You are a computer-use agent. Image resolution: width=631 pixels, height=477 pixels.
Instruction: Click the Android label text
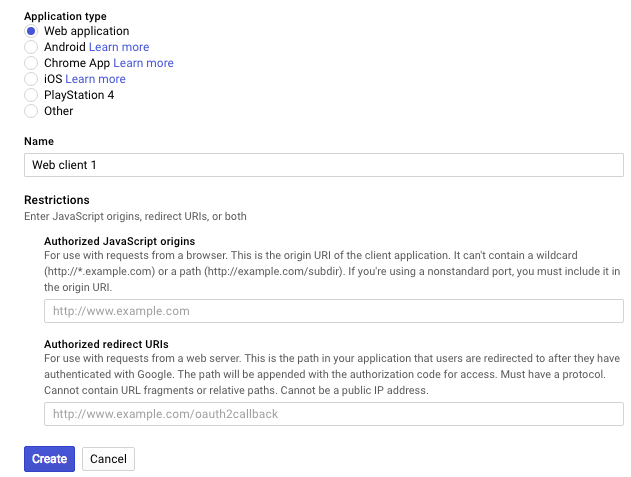(64, 47)
